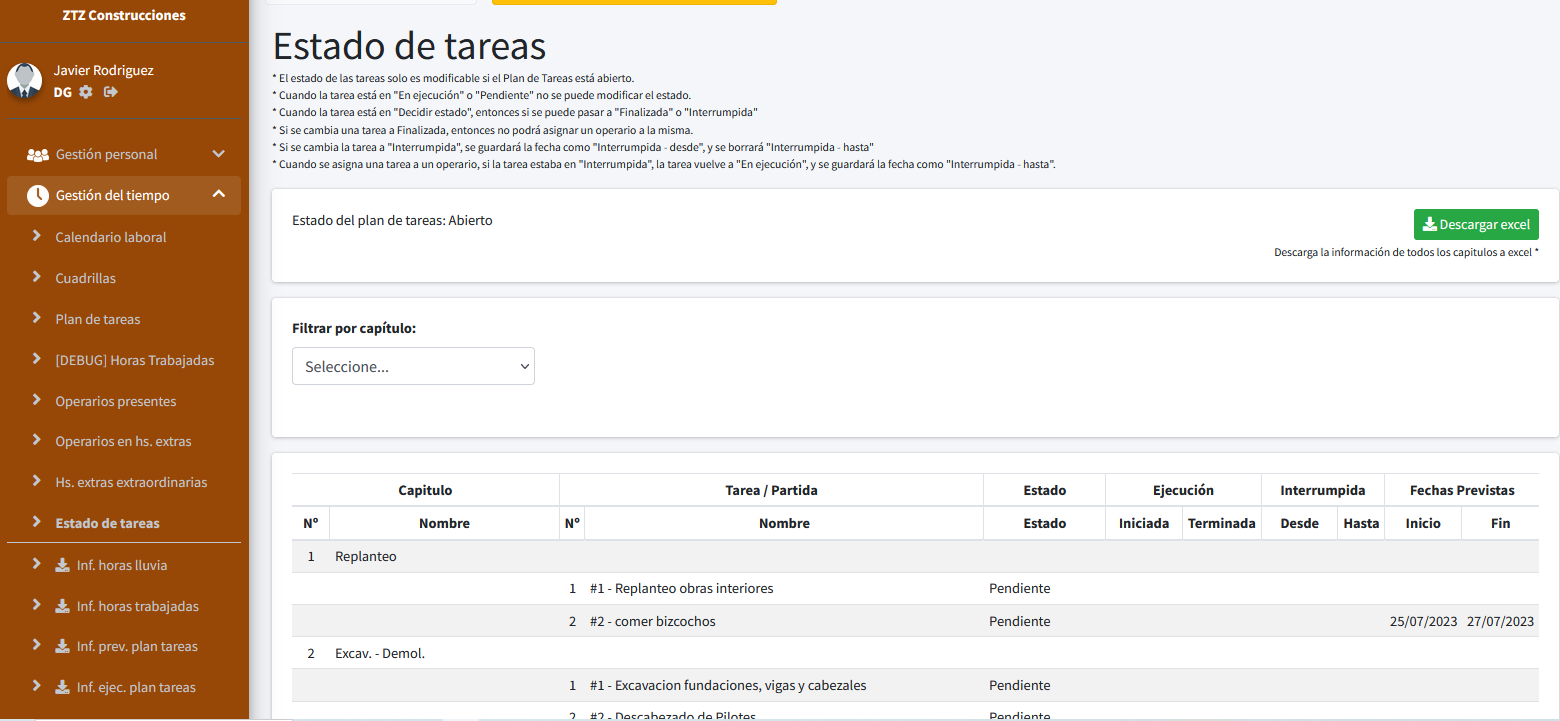Open Operarios en hs. extras menu item
Viewport: 1560px width, 721px height.
tap(123, 442)
